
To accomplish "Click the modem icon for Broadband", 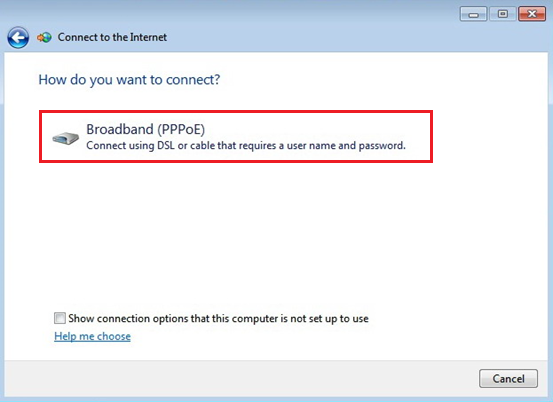I will [66, 138].
